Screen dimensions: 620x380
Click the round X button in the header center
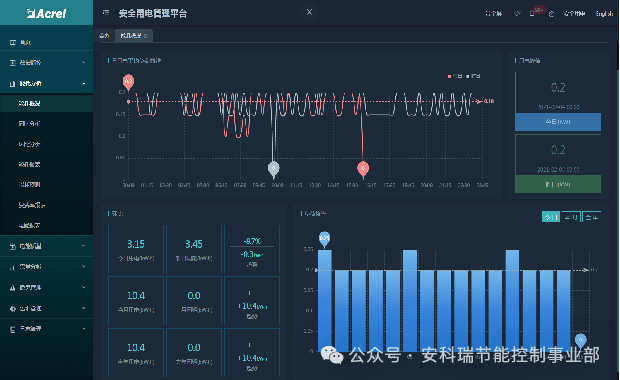tap(309, 12)
